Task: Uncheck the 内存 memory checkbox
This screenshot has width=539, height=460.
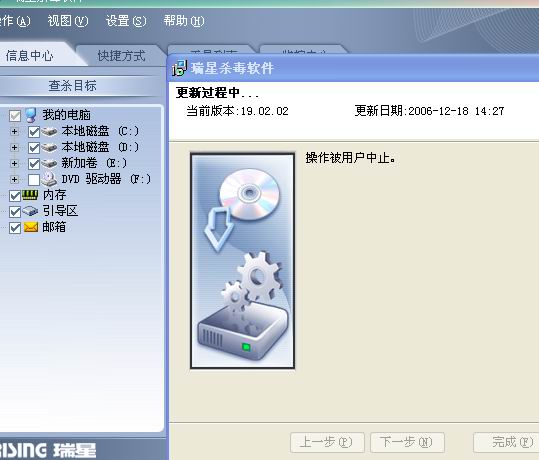Action: (15, 196)
